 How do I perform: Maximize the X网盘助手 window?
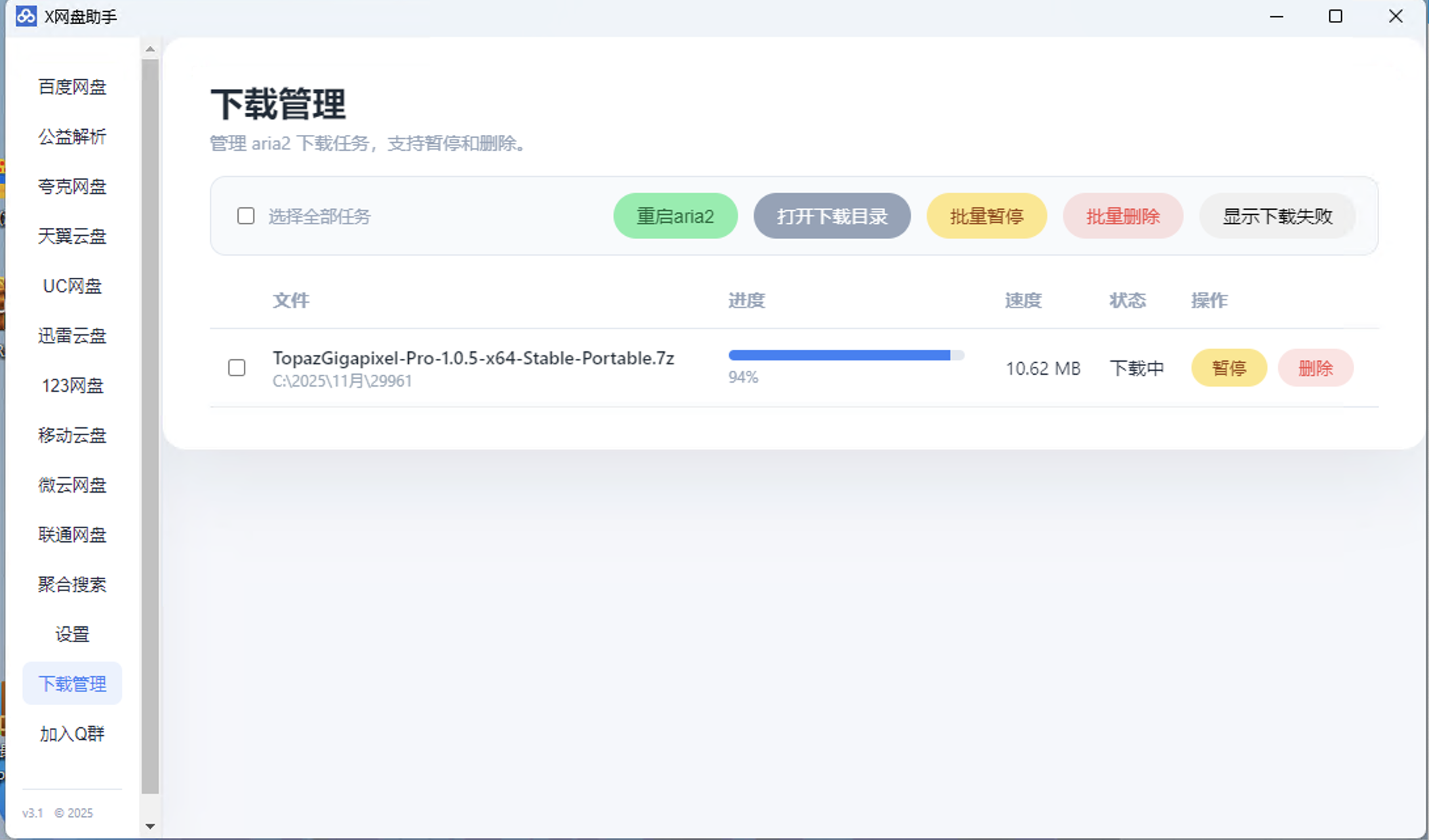(x=1335, y=16)
